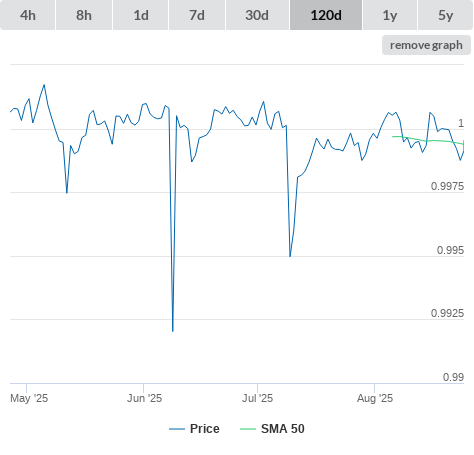474x455 pixels.
Task: Click the active 120d range tab
Action: click(x=326, y=15)
